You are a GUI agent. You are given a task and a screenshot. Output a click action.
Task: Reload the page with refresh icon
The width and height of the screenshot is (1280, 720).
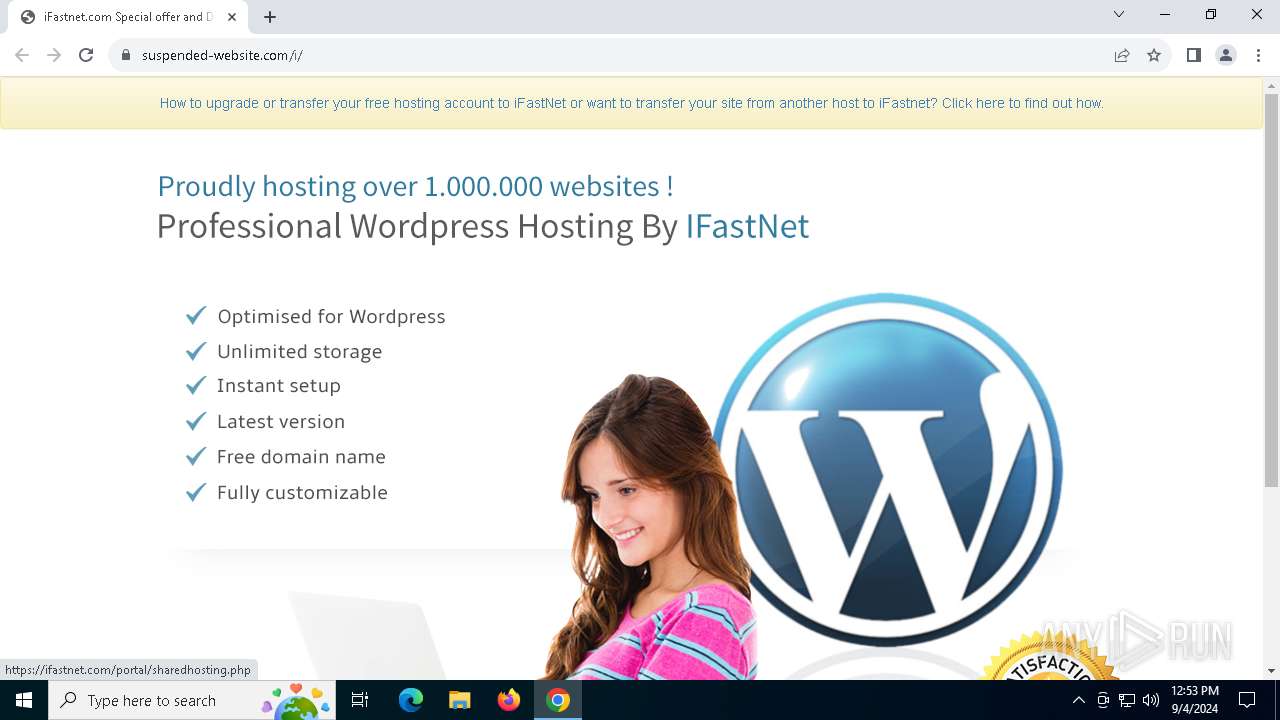[x=86, y=55]
